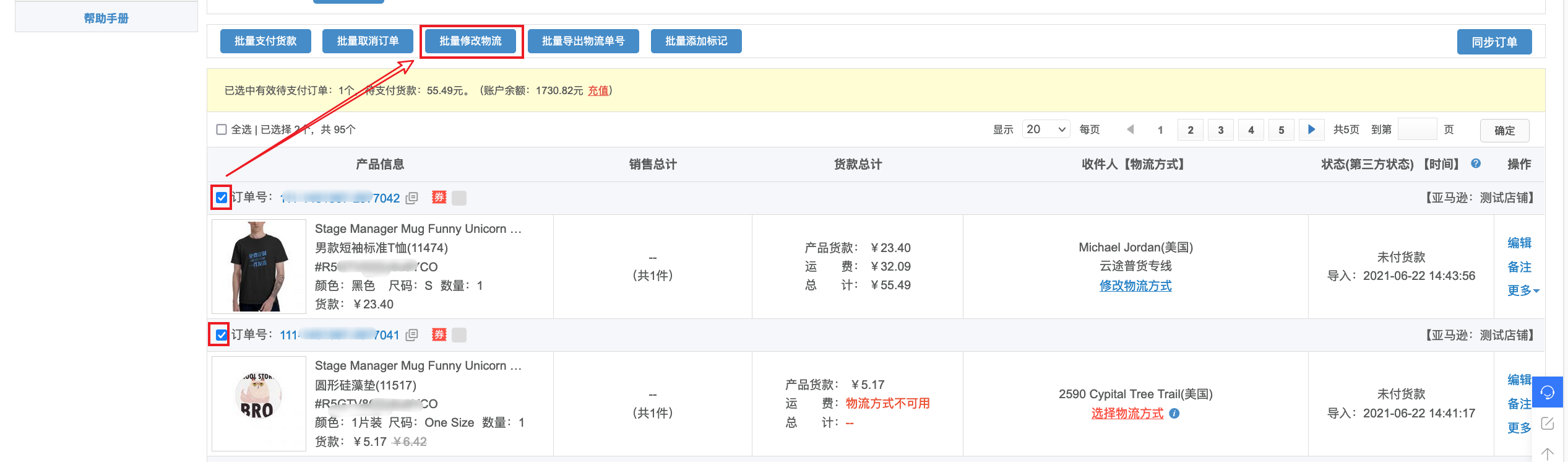This screenshot has width=1568, height=462.
Task: Click the 批量修改物流 button
Action: (470, 41)
